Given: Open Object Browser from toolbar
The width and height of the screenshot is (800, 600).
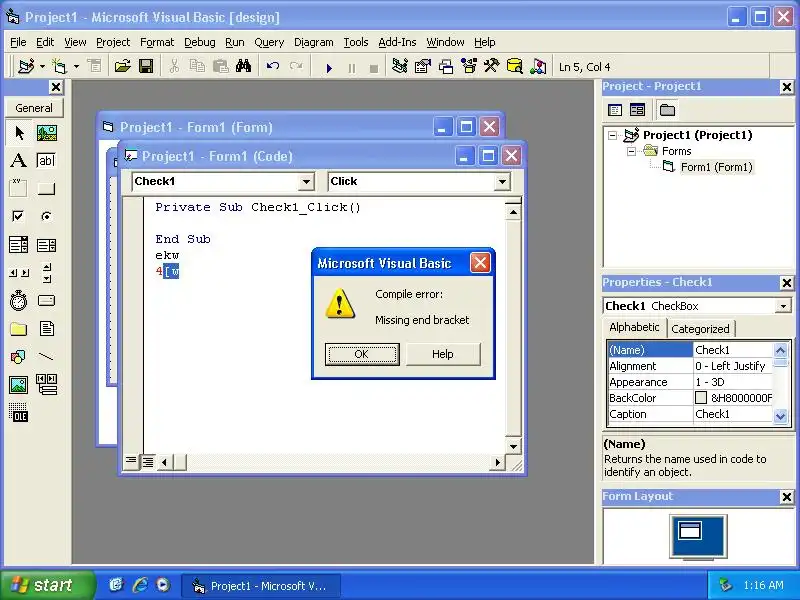Looking at the screenshot, I should click(x=468, y=66).
